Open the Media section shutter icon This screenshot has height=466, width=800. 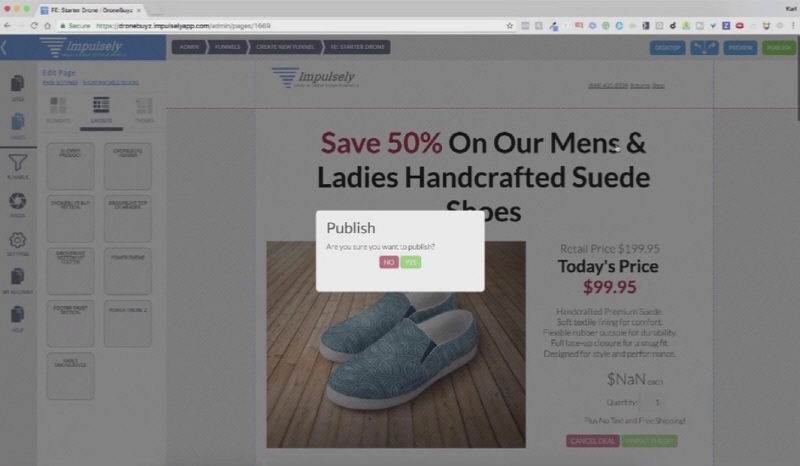[x=17, y=204]
